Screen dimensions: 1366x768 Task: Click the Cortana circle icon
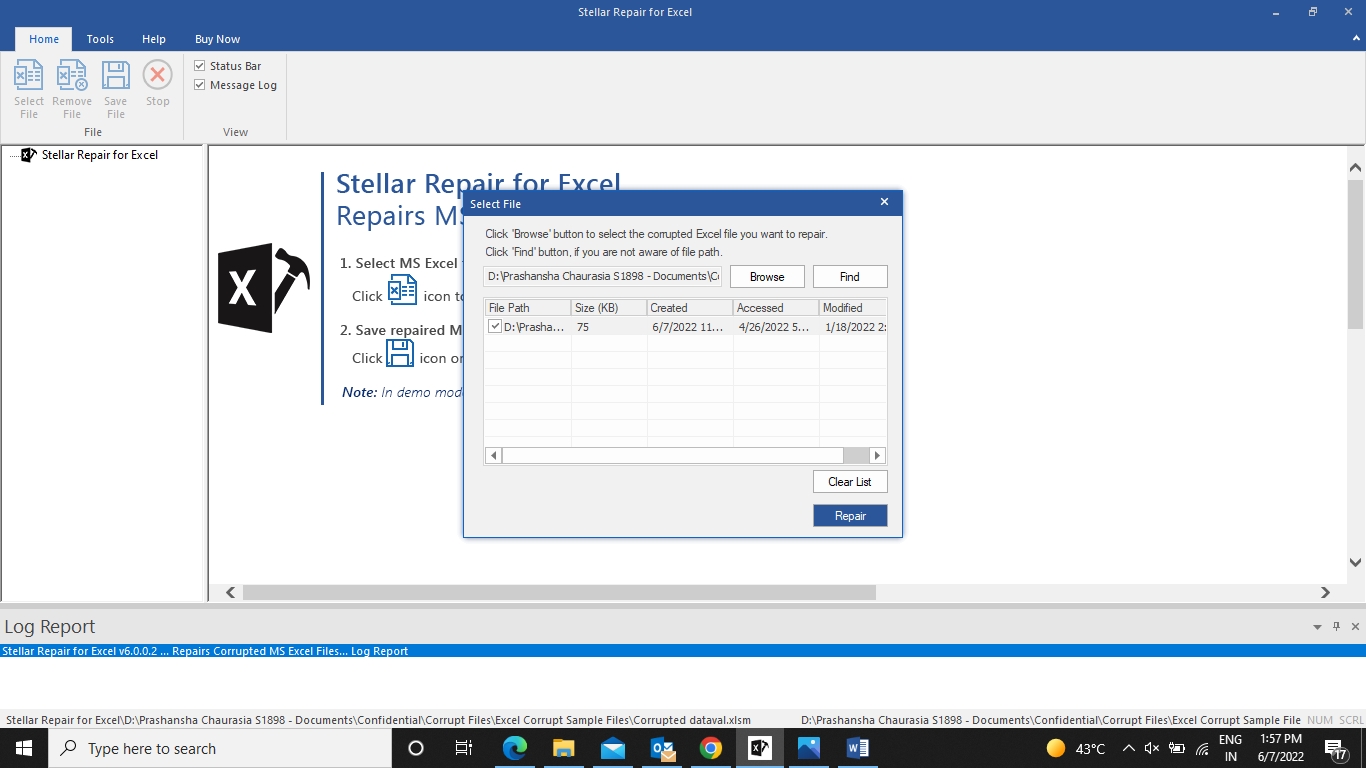416,748
